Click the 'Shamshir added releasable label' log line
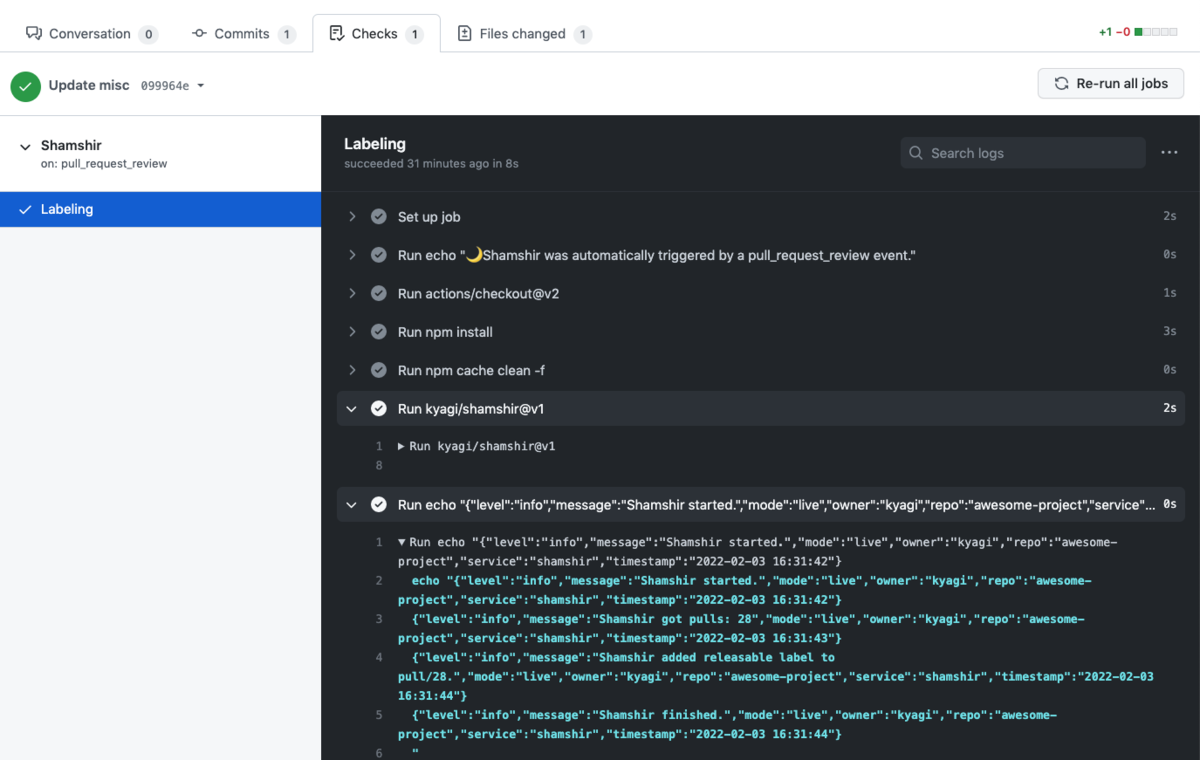Image resolution: width=1200 pixels, height=760 pixels. tap(775, 676)
